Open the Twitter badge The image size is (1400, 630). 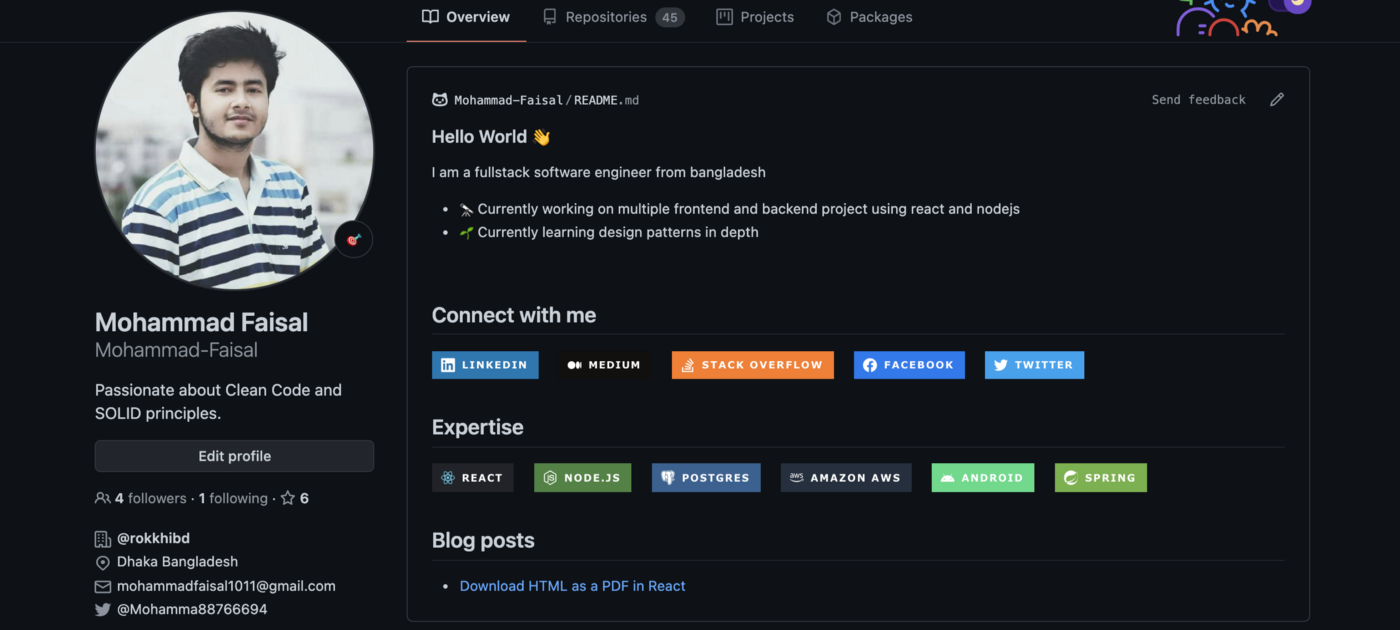coord(1034,365)
